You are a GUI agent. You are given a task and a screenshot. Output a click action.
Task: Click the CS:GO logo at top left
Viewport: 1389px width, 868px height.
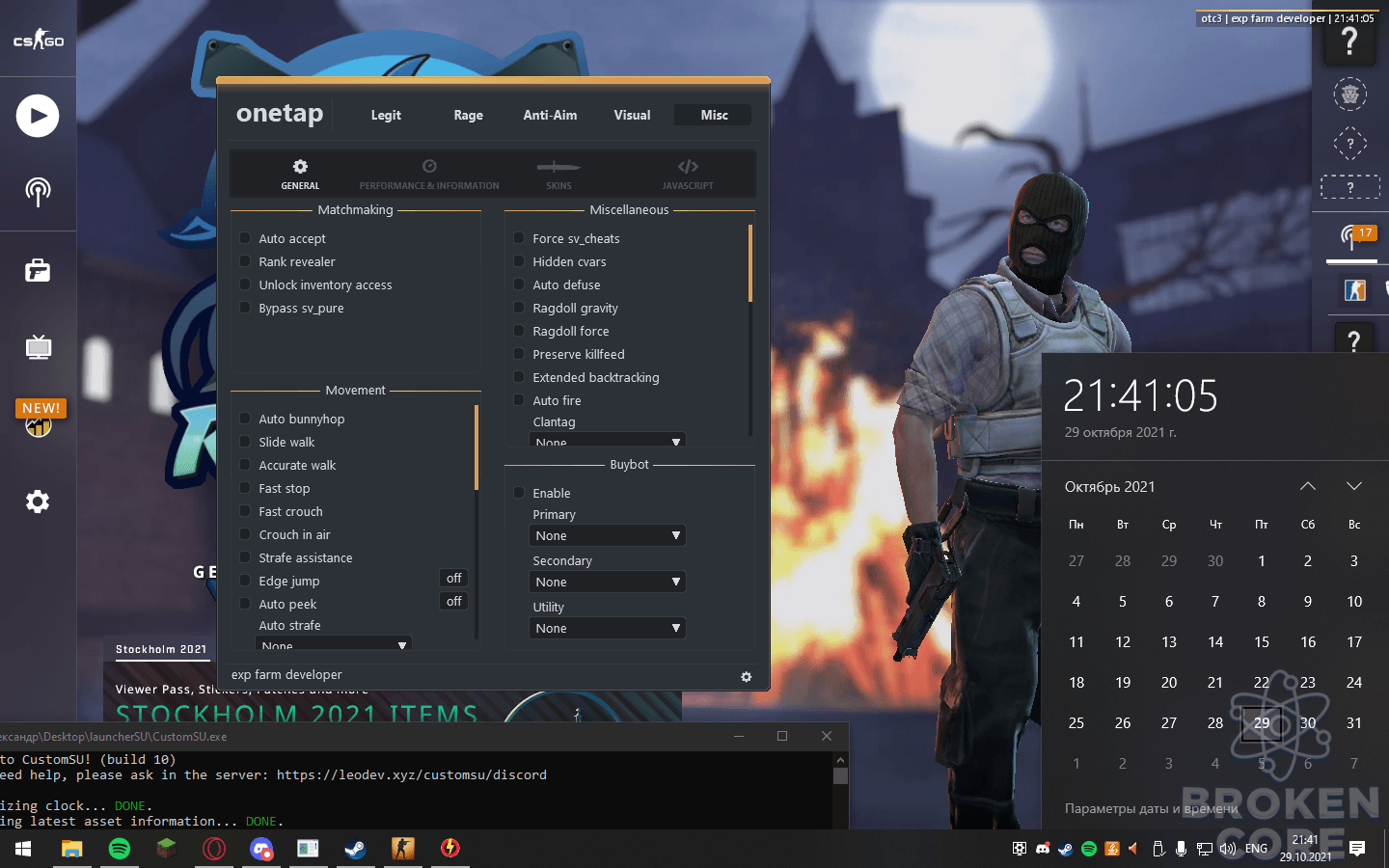(39, 40)
